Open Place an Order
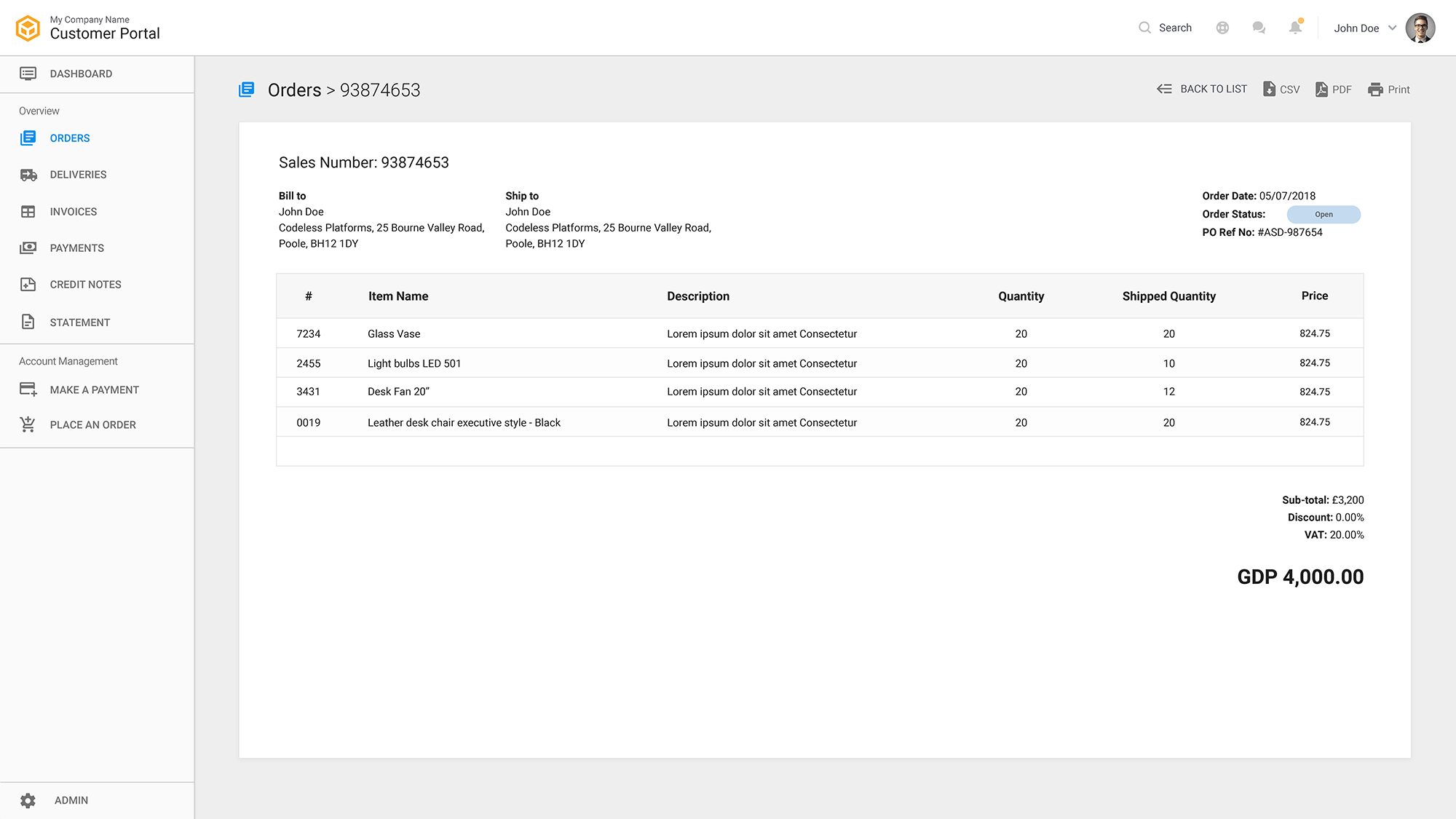The width and height of the screenshot is (1456, 819). point(92,425)
